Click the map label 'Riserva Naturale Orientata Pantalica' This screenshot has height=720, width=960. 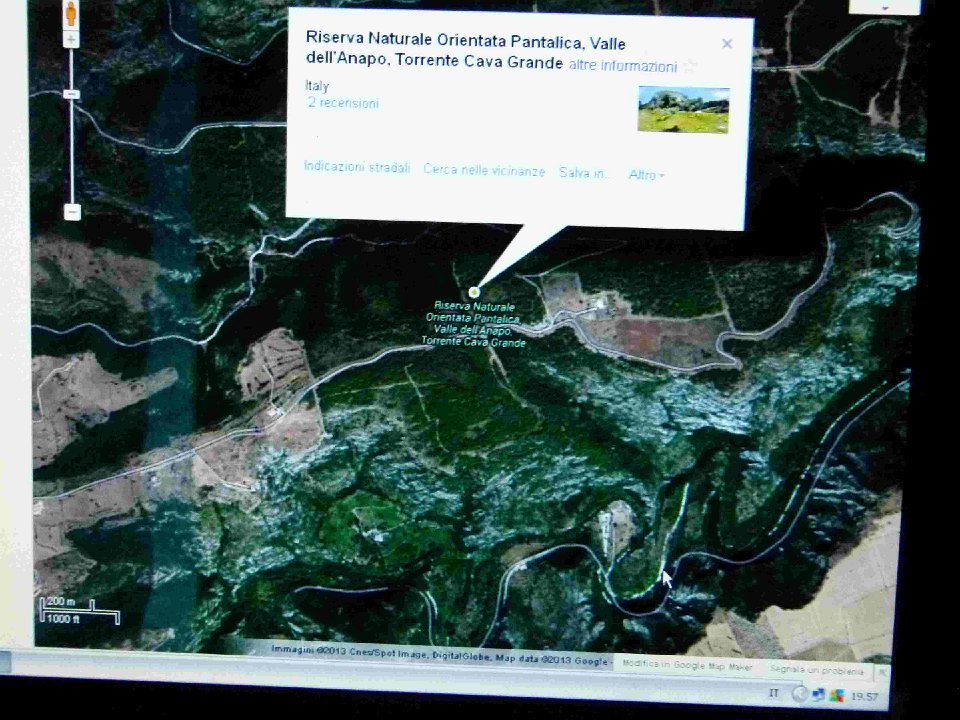coord(474,324)
